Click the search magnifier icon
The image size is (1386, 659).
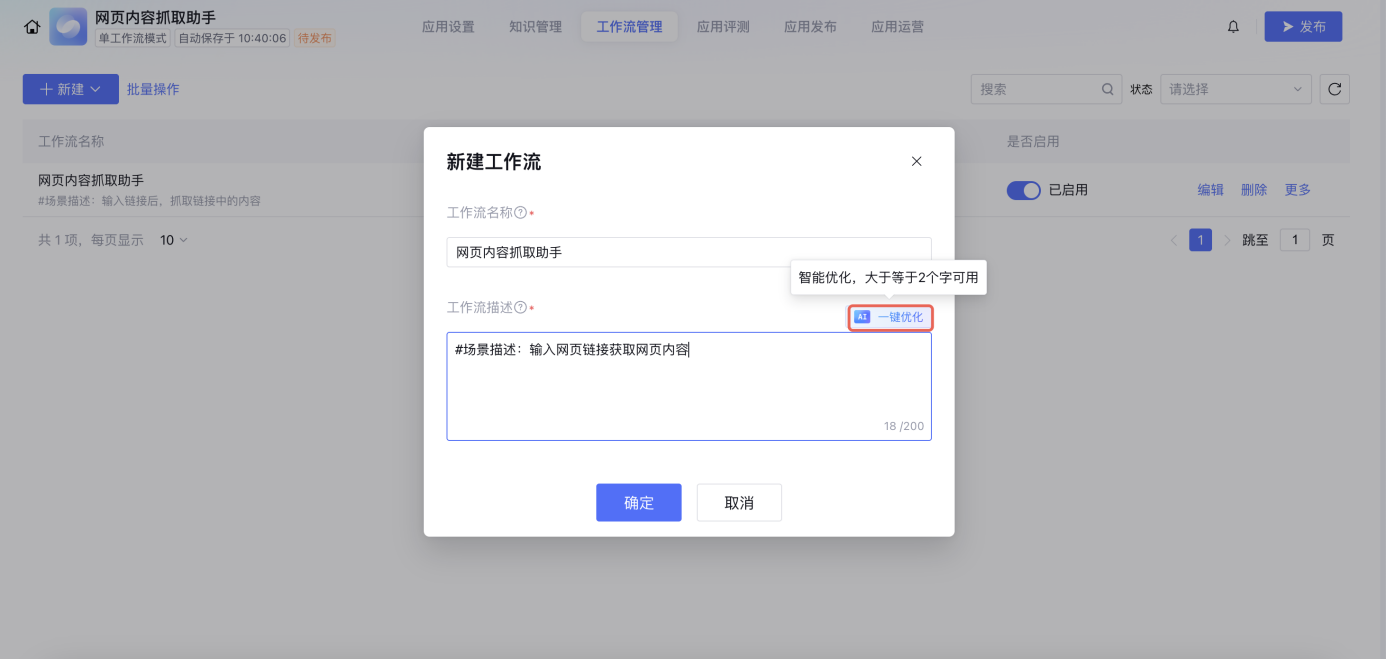[x=1108, y=89]
